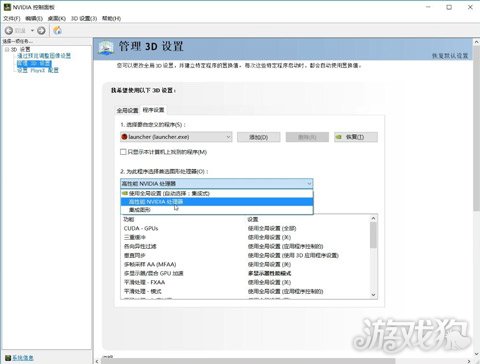Viewport: 480px width, 364px height.
Task: Open the 3D 设置(3) menu
Action: (x=84, y=18)
